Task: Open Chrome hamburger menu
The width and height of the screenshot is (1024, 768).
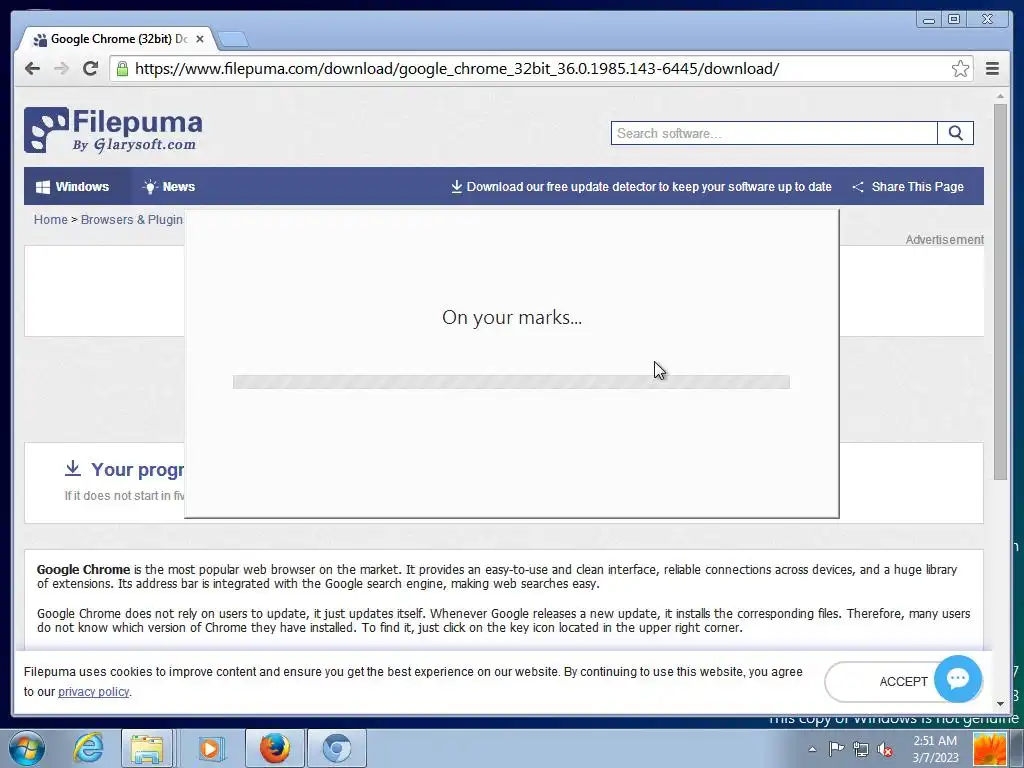Action: [992, 69]
